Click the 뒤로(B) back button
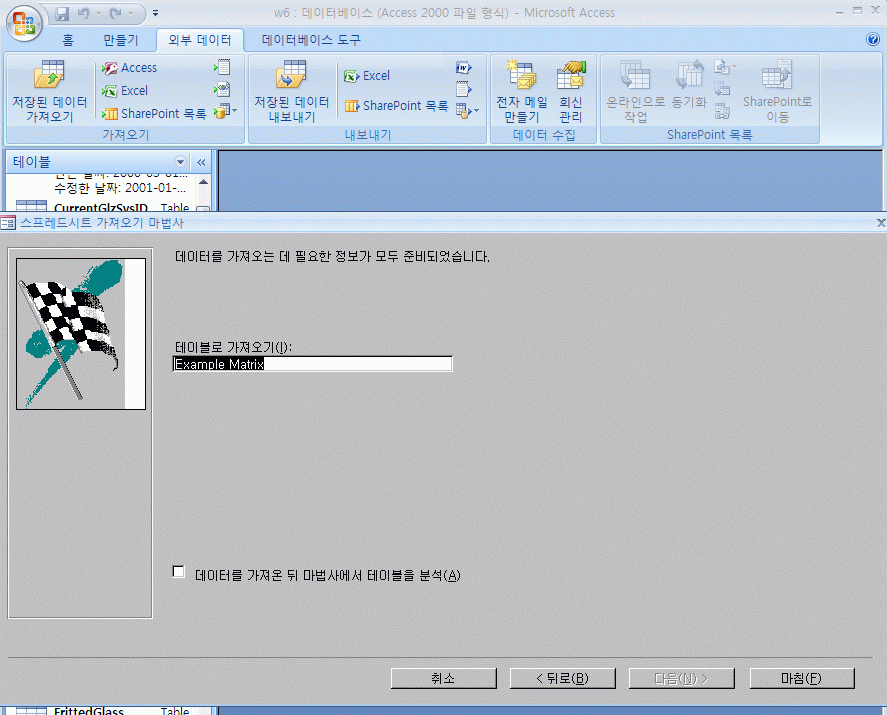This screenshot has width=887, height=715. pos(561,678)
